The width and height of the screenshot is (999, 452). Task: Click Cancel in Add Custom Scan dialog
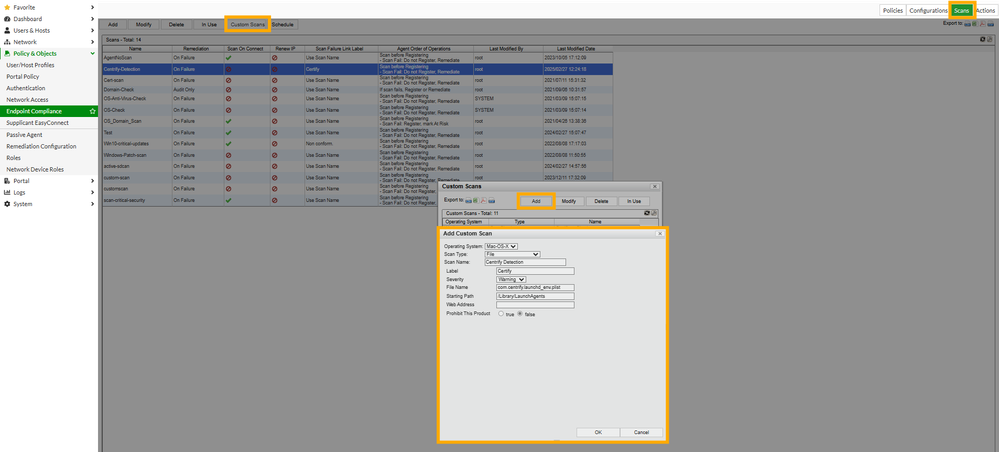click(x=641, y=432)
